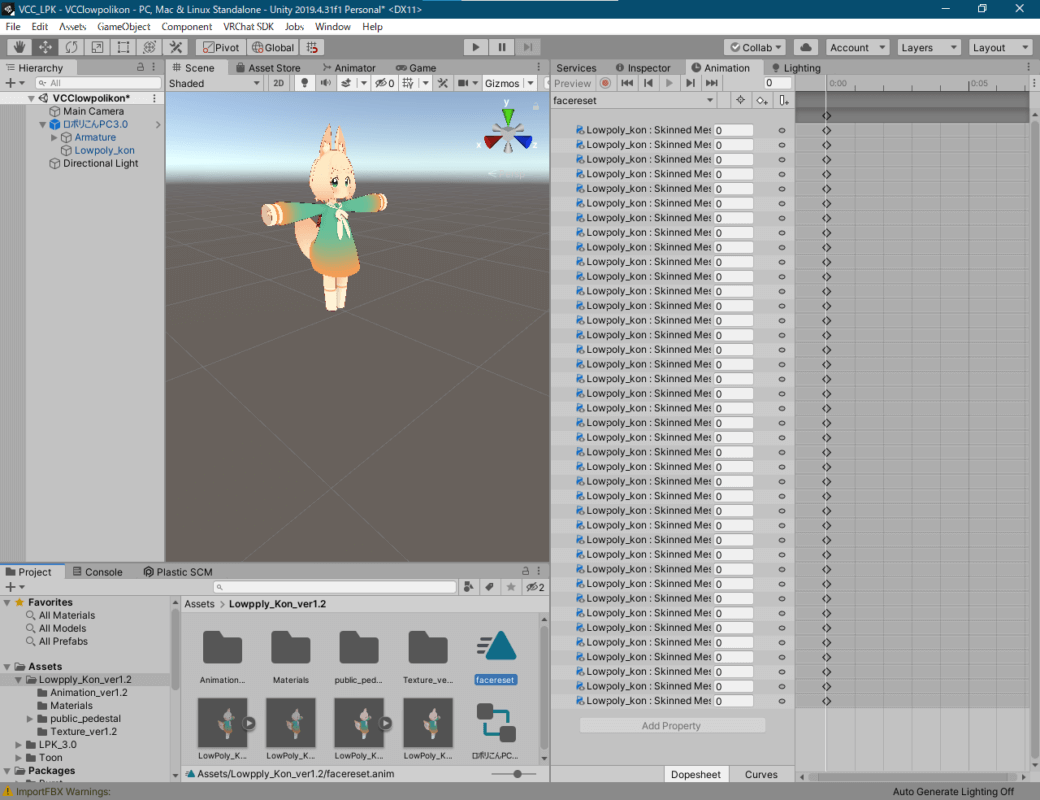The height and width of the screenshot is (800, 1040).
Task: Click the Add Keyframe icon
Action: coord(762,100)
